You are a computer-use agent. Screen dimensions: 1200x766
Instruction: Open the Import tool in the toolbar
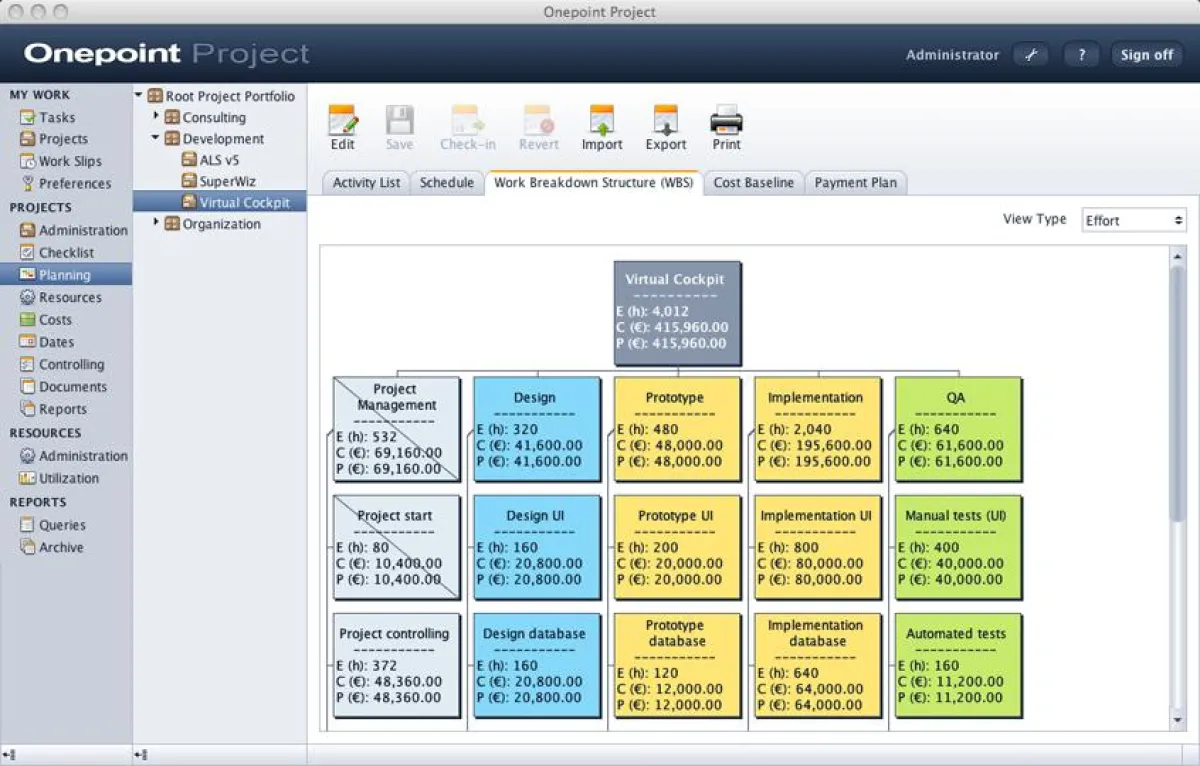coord(601,120)
